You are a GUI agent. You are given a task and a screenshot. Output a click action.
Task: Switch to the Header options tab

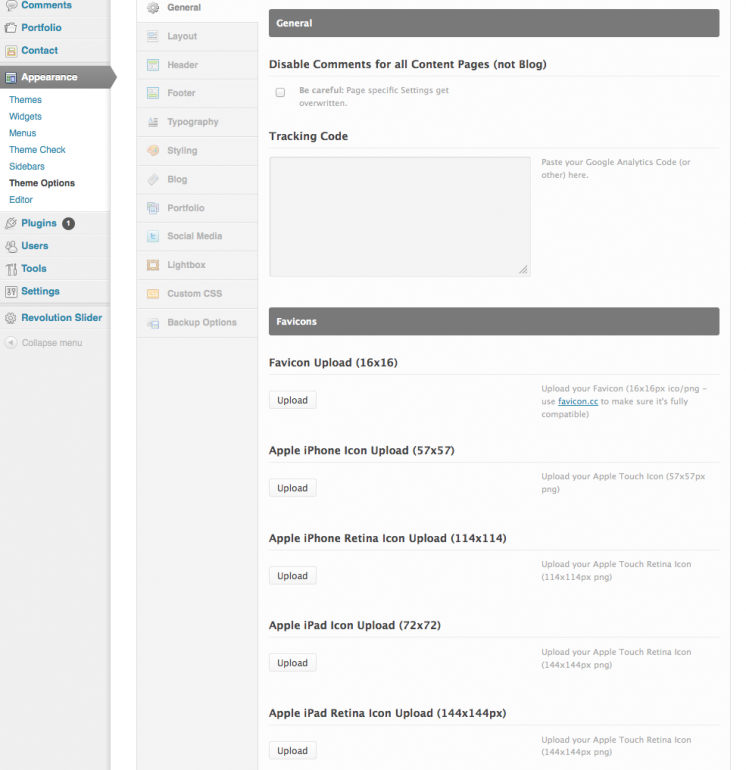tap(197, 65)
